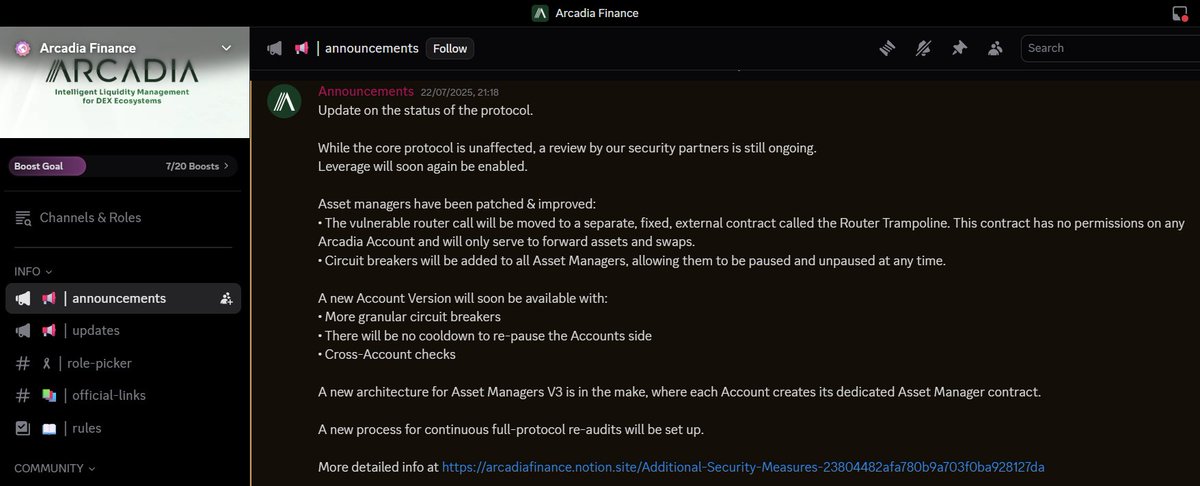Click the create invite icon beside announcements
1200x486 pixels.
point(226,298)
